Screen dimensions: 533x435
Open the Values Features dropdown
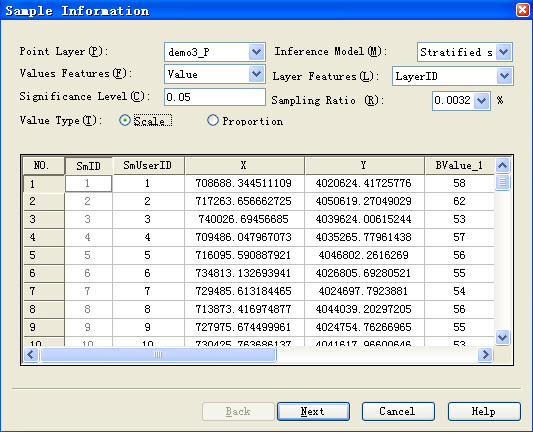click(257, 74)
